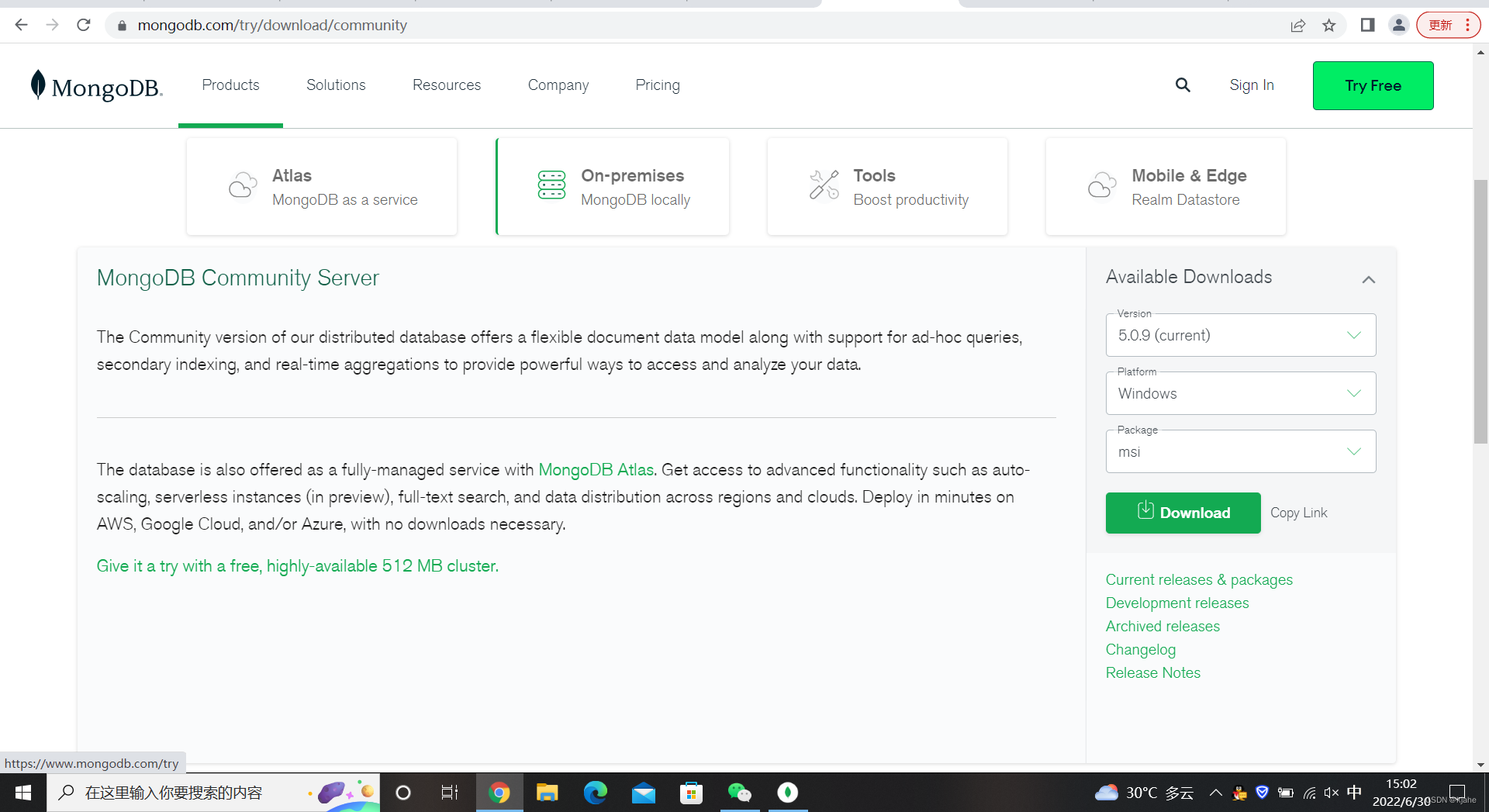Bookmark this page with the star icon
Viewport: 1489px width, 812px height.
1329,25
